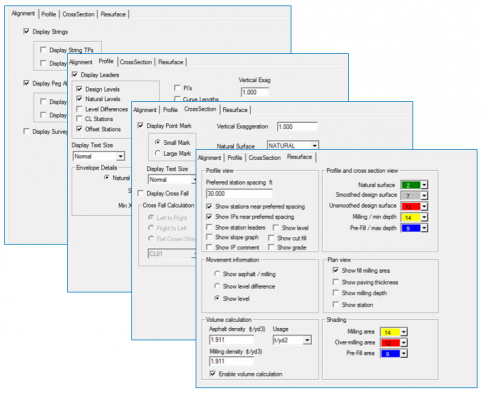Open Natural surface color dropdown

tap(424, 185)
